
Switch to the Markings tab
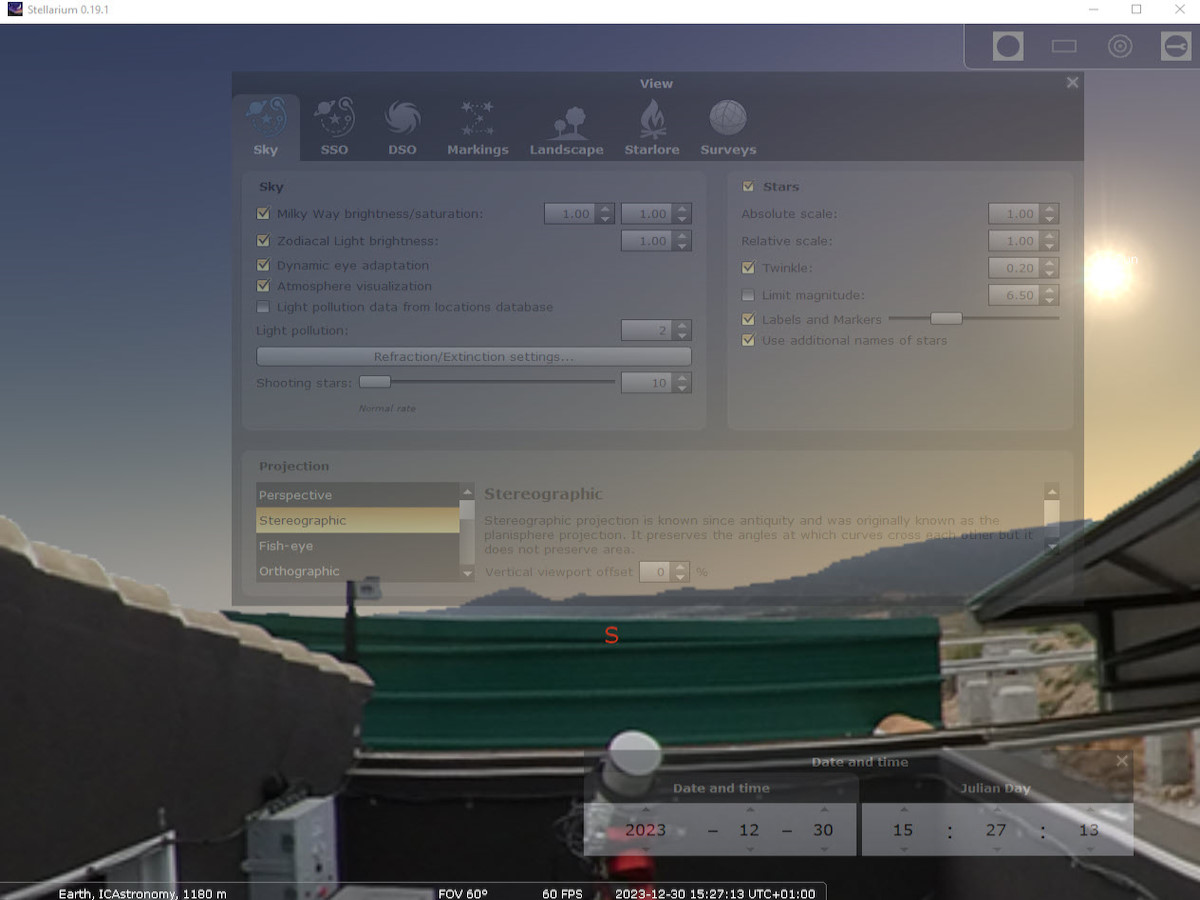(477, 127)
